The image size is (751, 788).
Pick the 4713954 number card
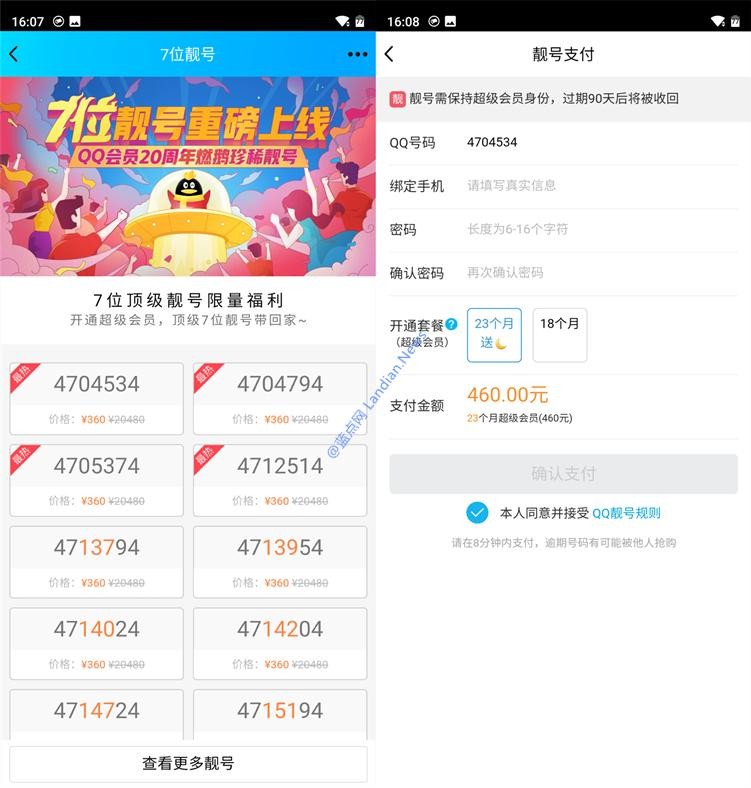point(280,562)
